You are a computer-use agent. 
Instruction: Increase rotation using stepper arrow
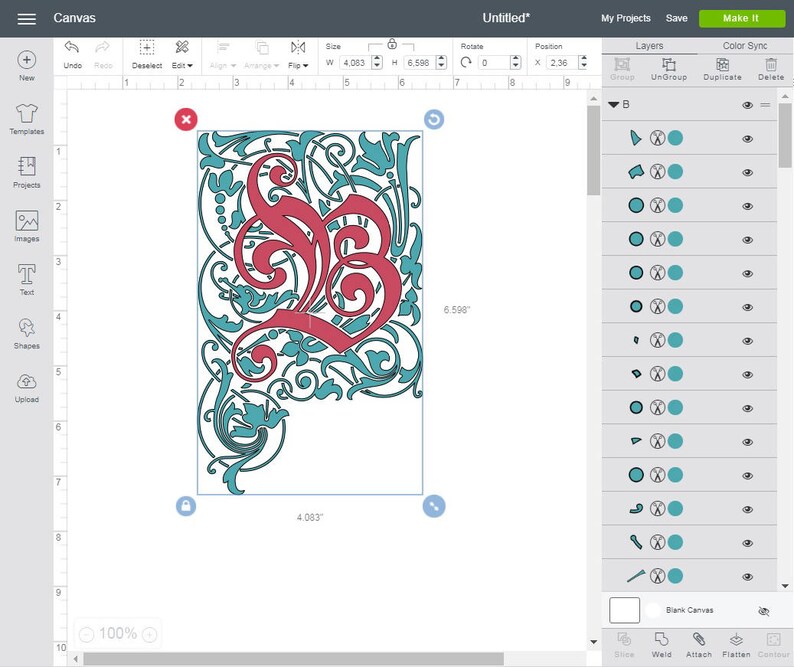click(x=515, y=59)
